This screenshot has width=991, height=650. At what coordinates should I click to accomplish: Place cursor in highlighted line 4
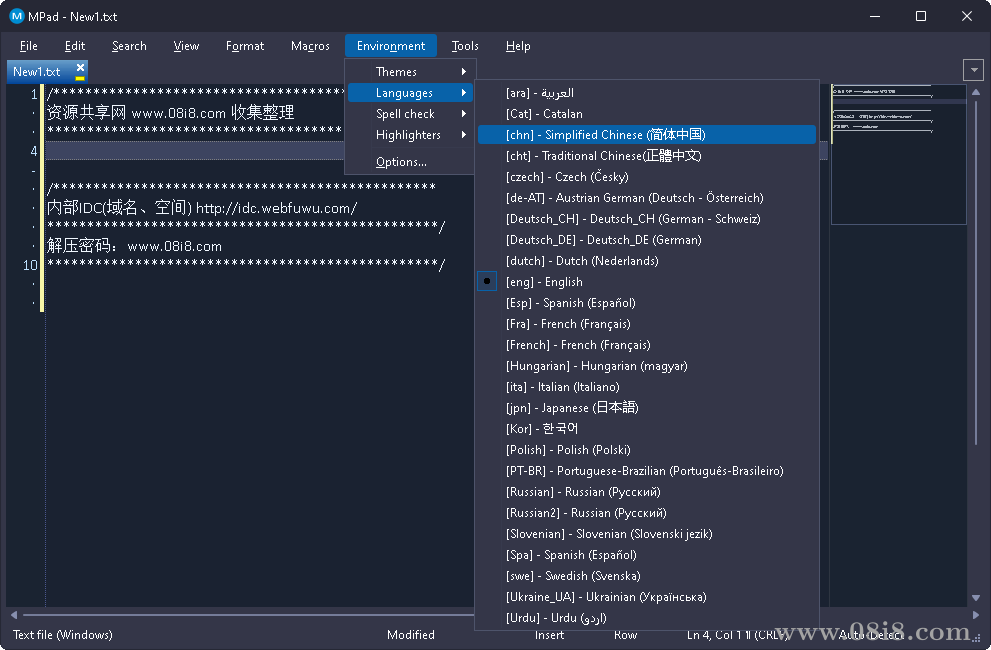pos(196,151)
